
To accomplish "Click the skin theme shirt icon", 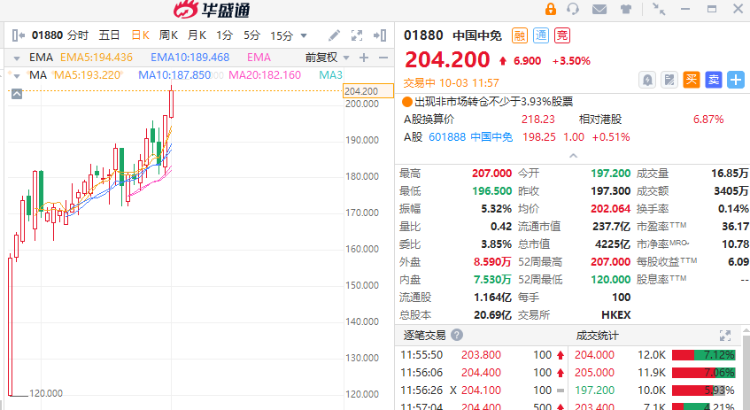I will click(627, 9).
